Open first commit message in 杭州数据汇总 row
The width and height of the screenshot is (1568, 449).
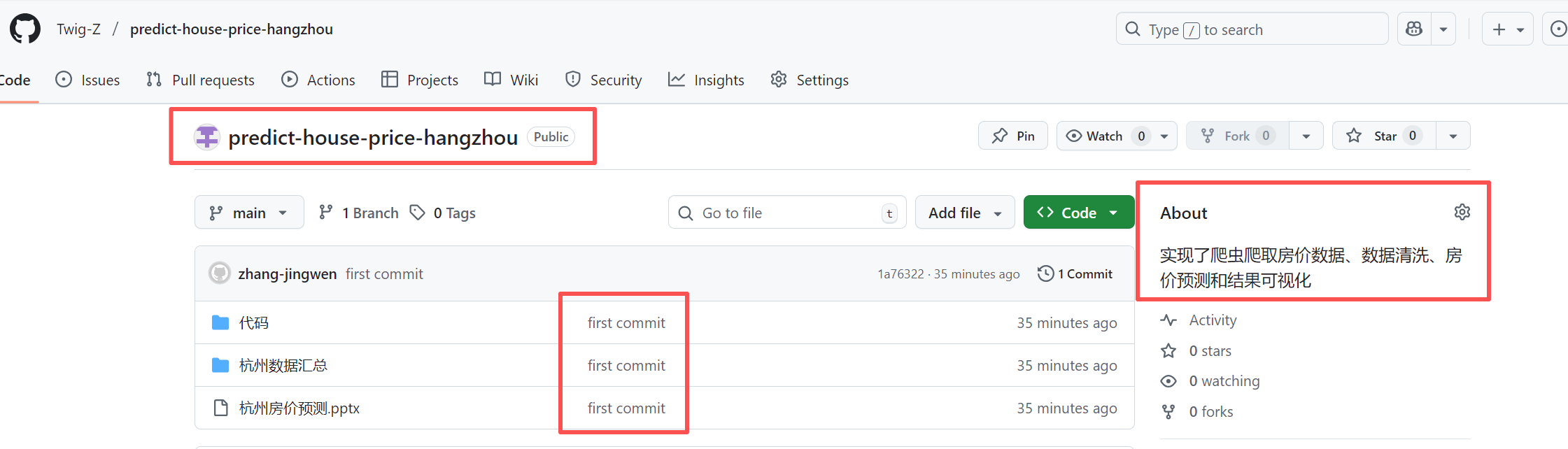tap(626, 365)
